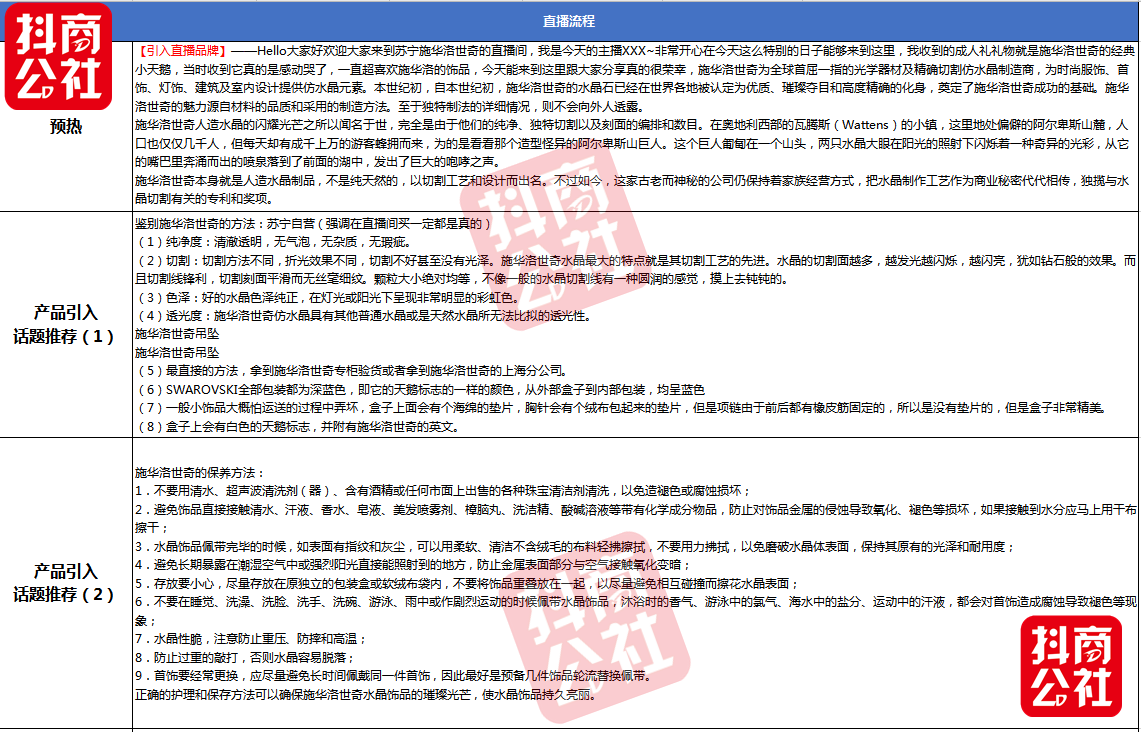This screenshot has height=732, width=1141.
Task: Select the （3）色泽 line
Action: pyautogui.click(x=329, y=297)
